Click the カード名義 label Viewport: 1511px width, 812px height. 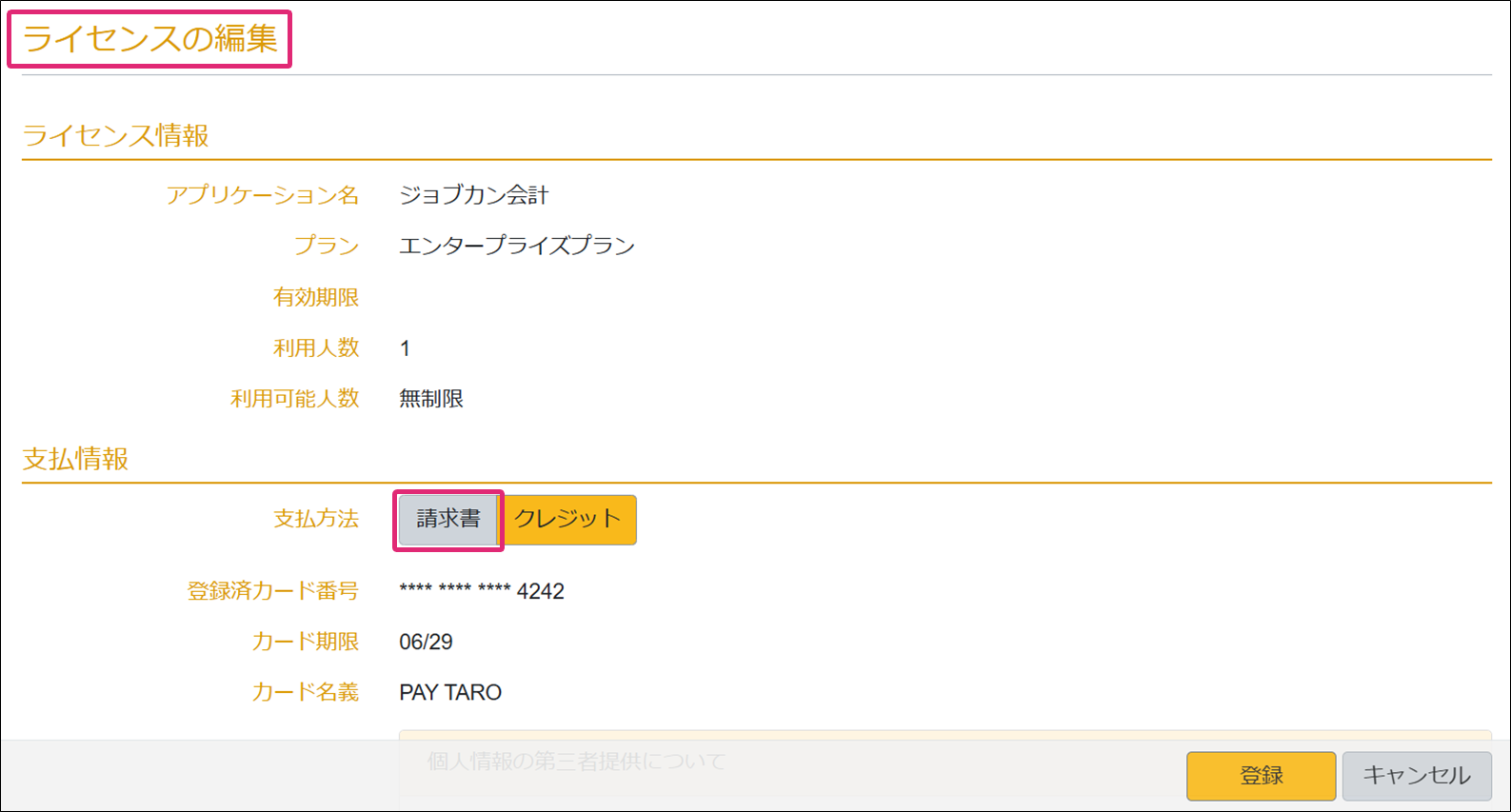point(305,692)
